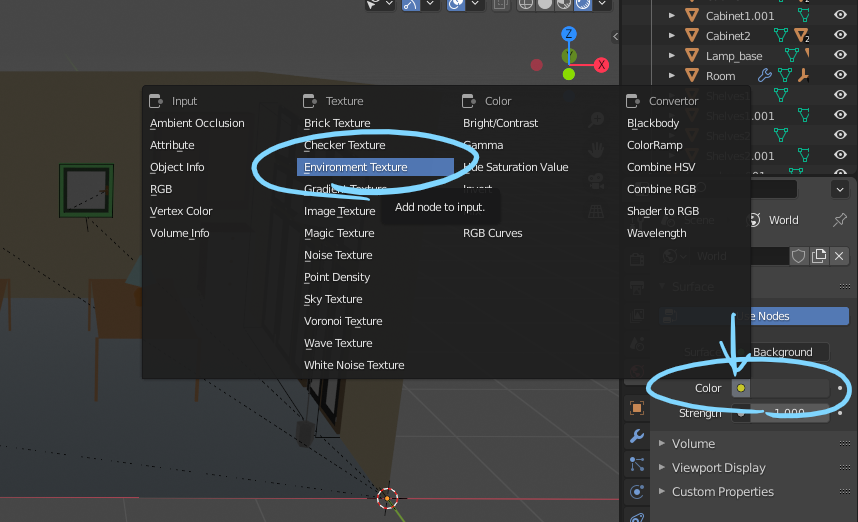Image resolution: width=858 pixels, height=522 pixels.
Task: Toggle the viewport overlays button
Action: (455, 4)
